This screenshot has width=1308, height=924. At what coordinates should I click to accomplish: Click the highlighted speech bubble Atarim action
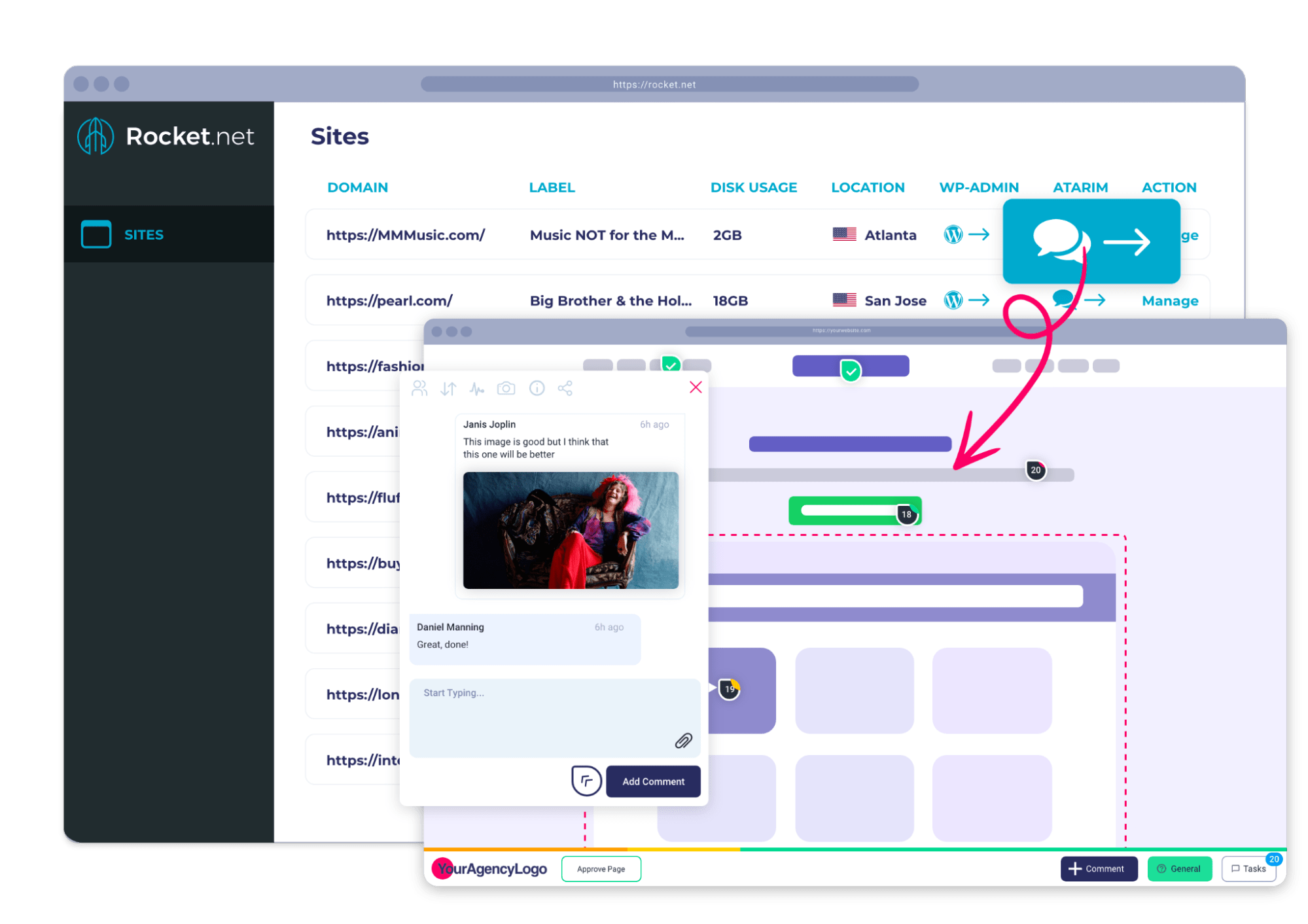point(1090,241)
